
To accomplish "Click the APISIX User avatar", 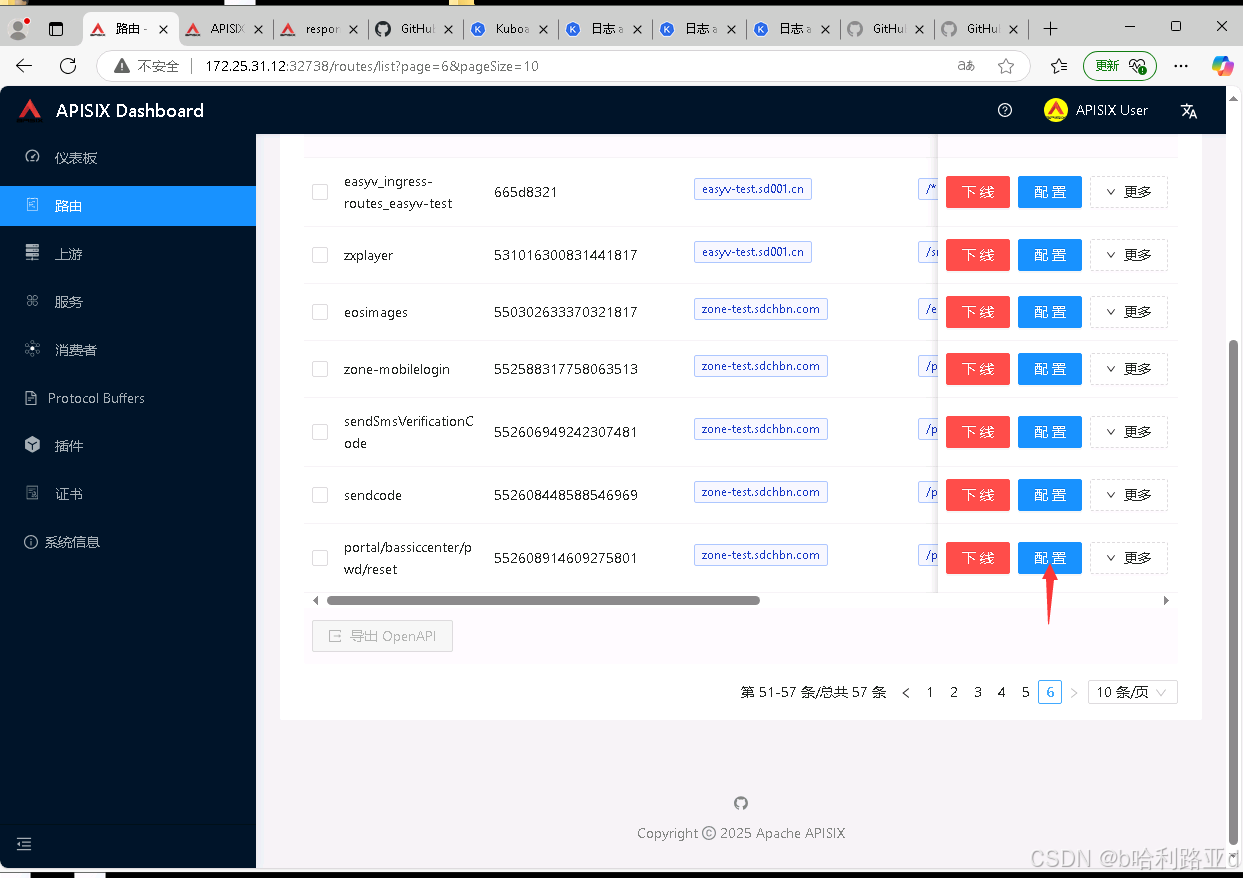I will [1055, 110].
